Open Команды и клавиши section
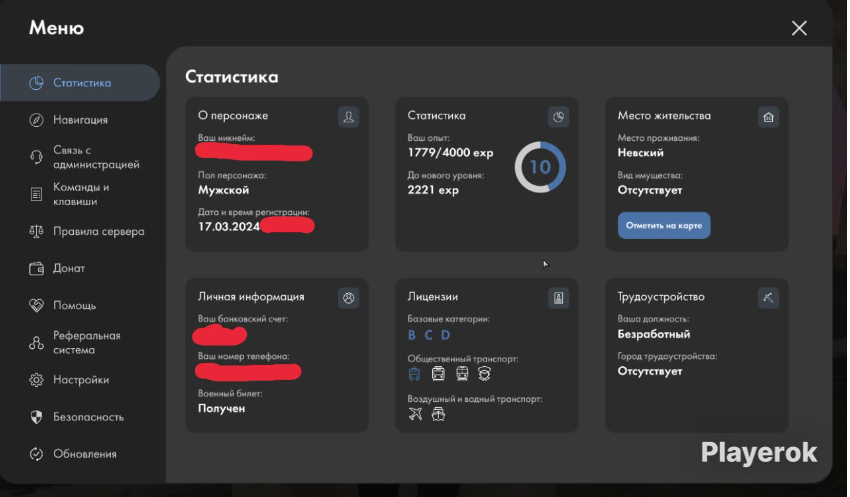Image resolution: width=850 pixels, height=497 pixels. coord(81,194)
